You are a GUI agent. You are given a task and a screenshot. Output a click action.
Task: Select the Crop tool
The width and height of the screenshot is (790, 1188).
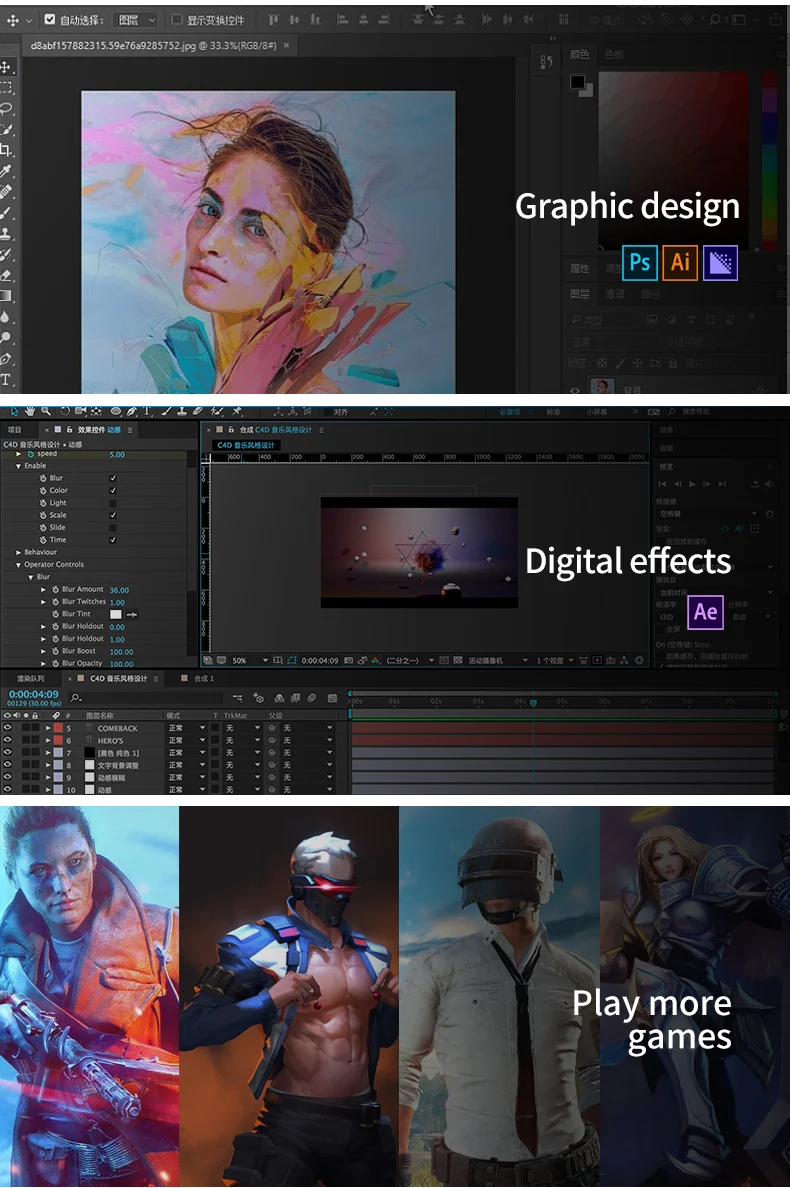[6, 150]
